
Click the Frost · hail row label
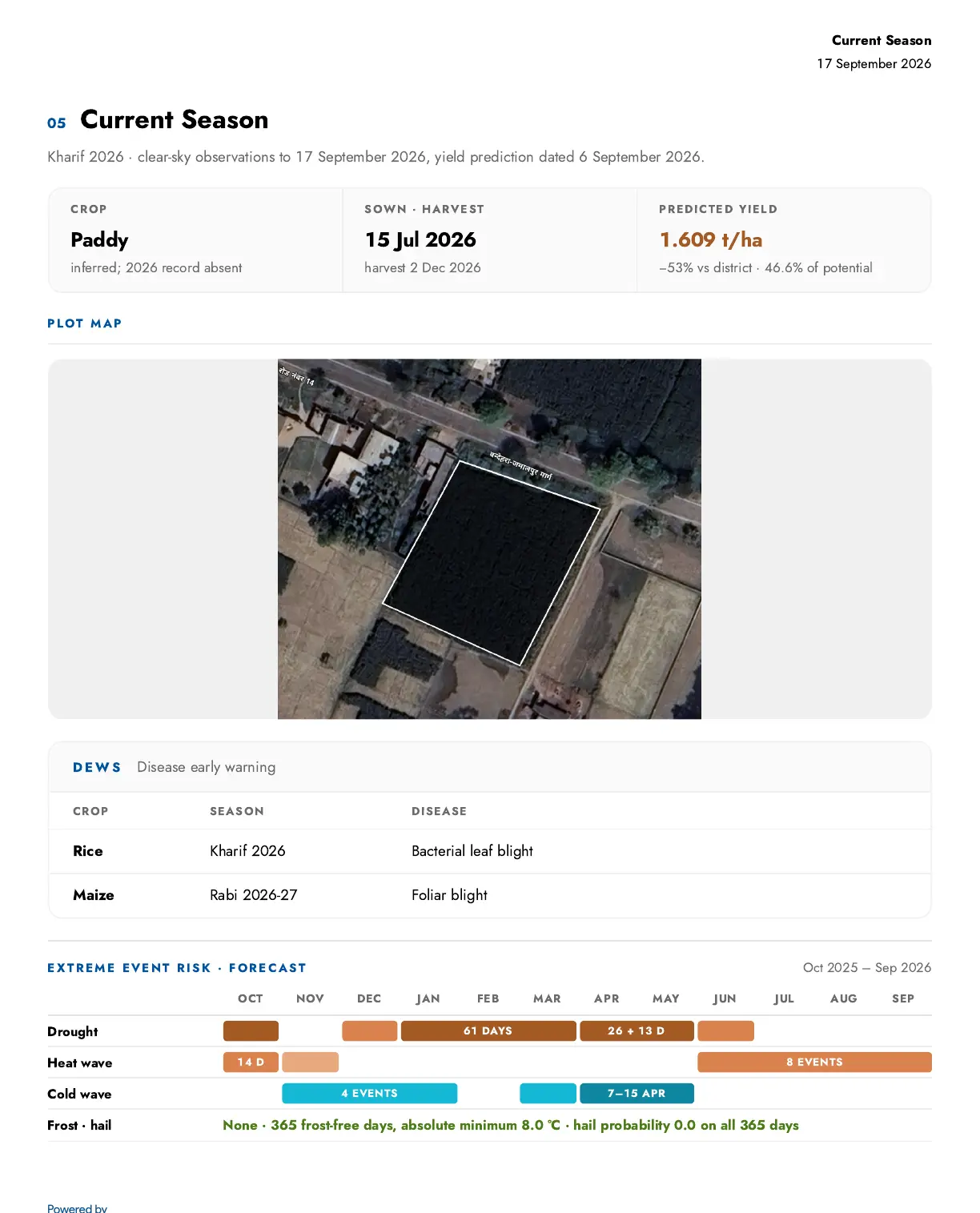[79, 1125]
